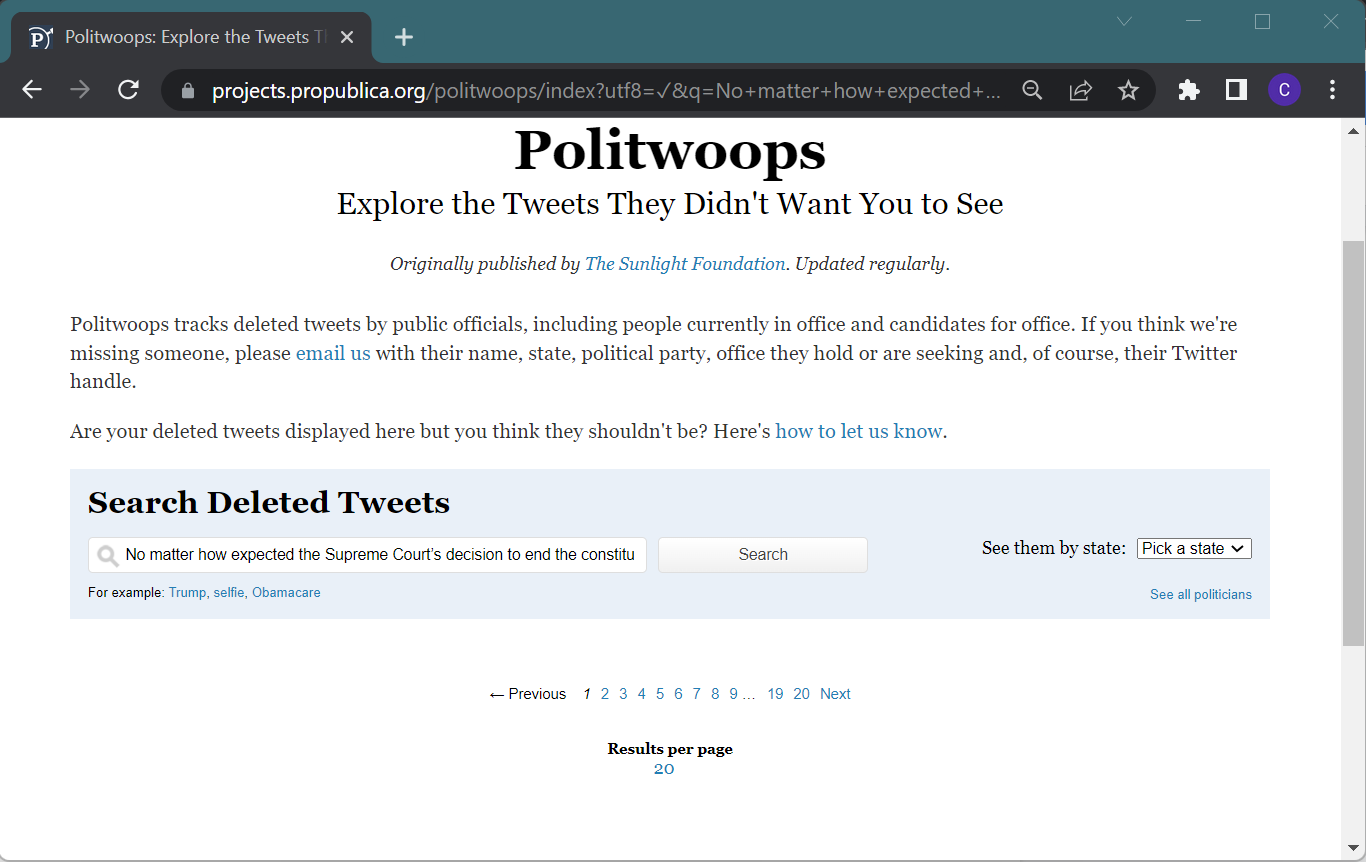Click the Next pagination link
This screenshot has width=1366, height=862.
click(x=835, y=694)
